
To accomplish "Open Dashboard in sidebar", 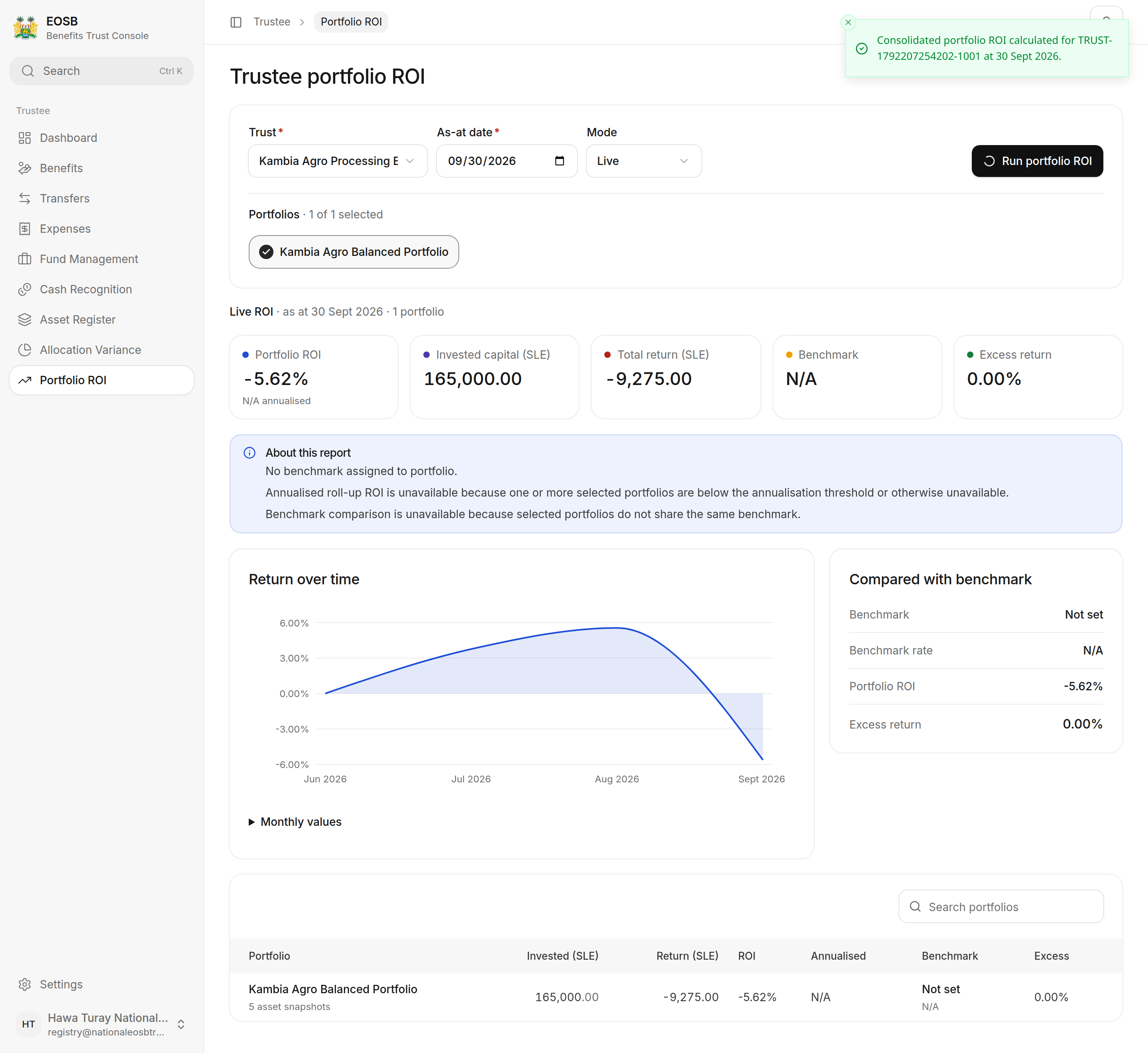I will click(x=101, y=138).
